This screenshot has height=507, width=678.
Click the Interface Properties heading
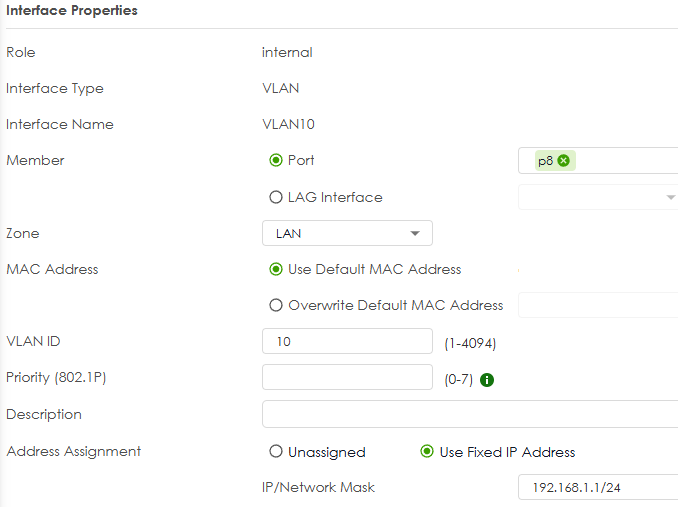click(72, 11)
